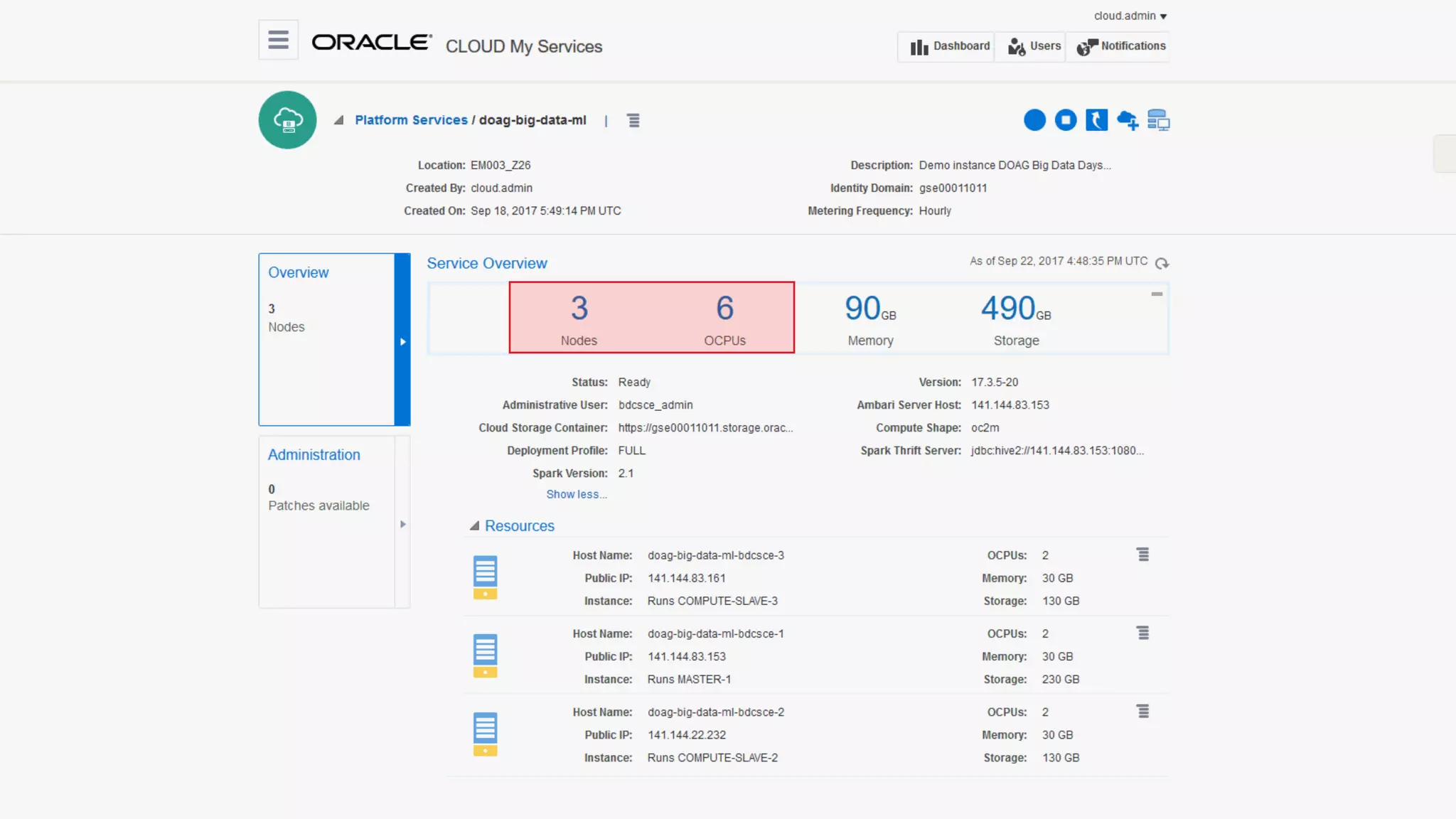1456x819 pixels.
Task: Click the Show less link
Action: [x=577, y=494]
